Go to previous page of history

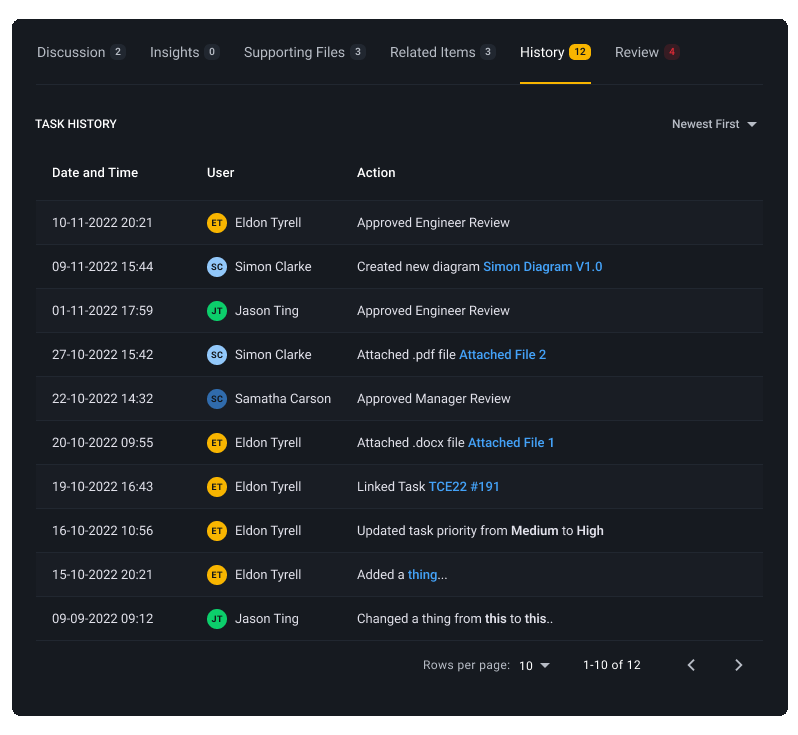pyautogui.click(x=691, y=665)
